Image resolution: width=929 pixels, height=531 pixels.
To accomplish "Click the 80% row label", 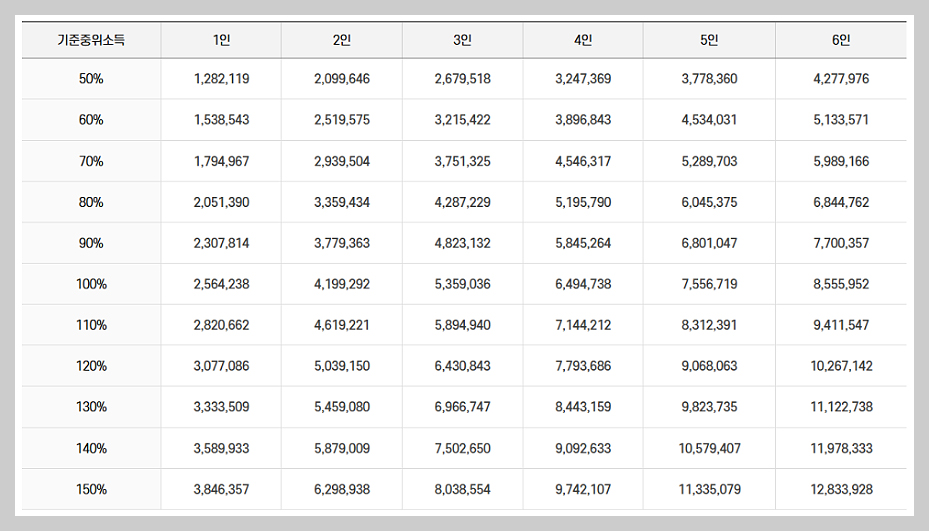I will click(91, 202).
